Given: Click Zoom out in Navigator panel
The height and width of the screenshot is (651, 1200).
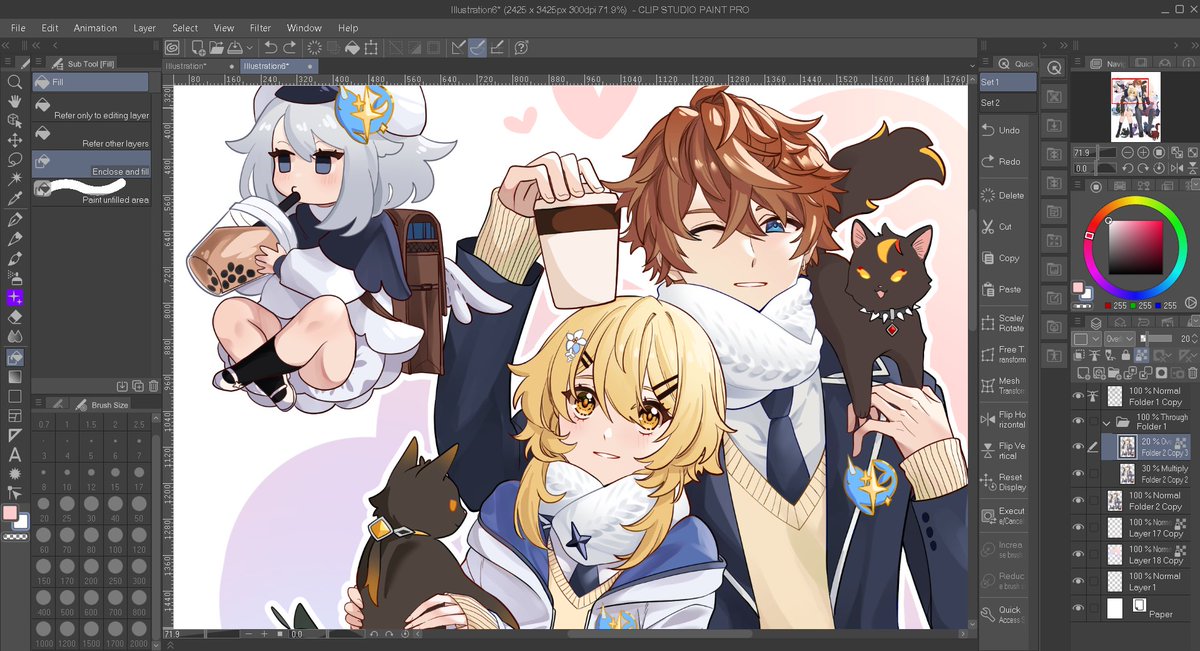Looking at the screenshot, I should point(1129,152).
